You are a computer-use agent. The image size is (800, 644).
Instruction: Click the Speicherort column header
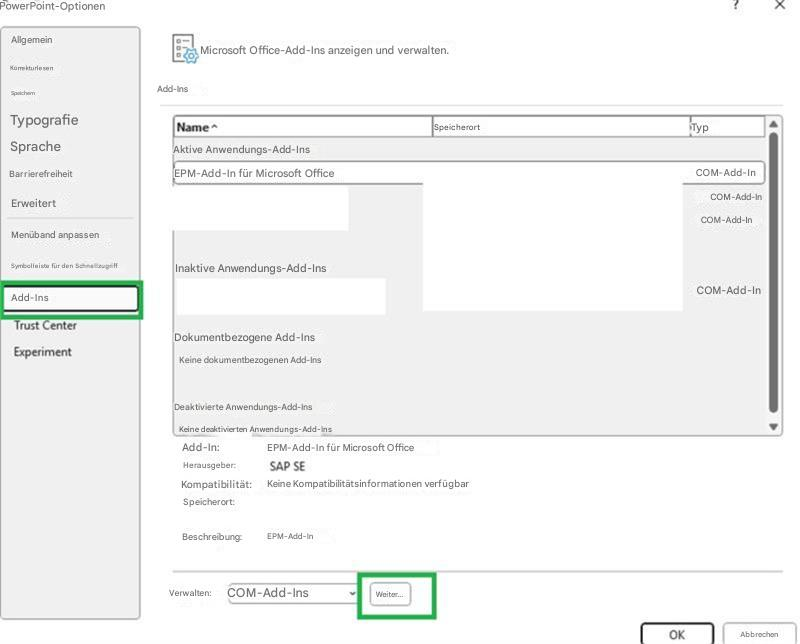click(561, 127)
